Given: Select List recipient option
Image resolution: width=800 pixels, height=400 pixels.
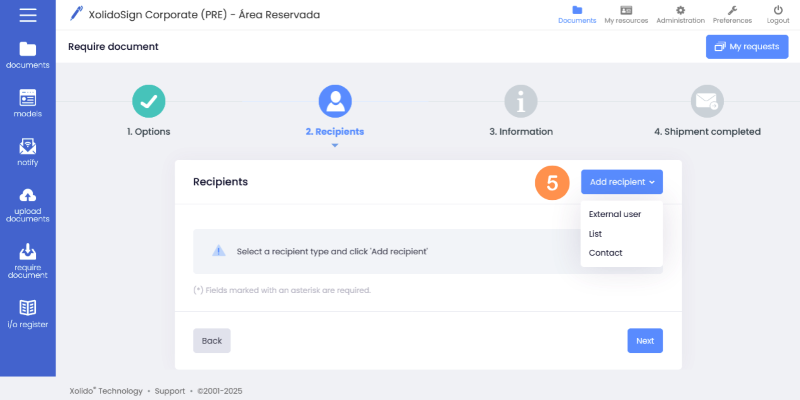Looking at the screenshot, I should (596, 233).
